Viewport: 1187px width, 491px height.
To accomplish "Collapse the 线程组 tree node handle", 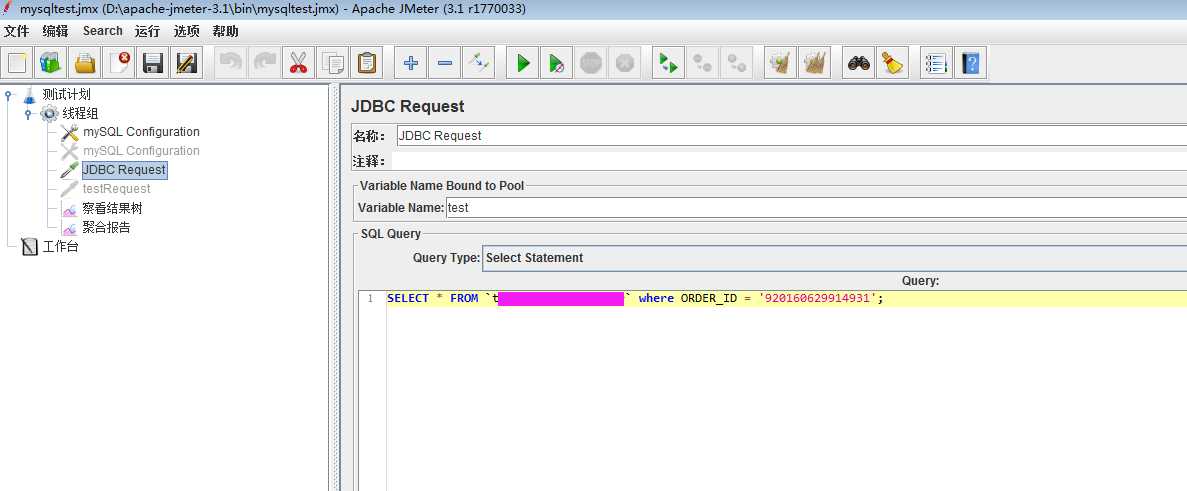I will pos(28,113).
